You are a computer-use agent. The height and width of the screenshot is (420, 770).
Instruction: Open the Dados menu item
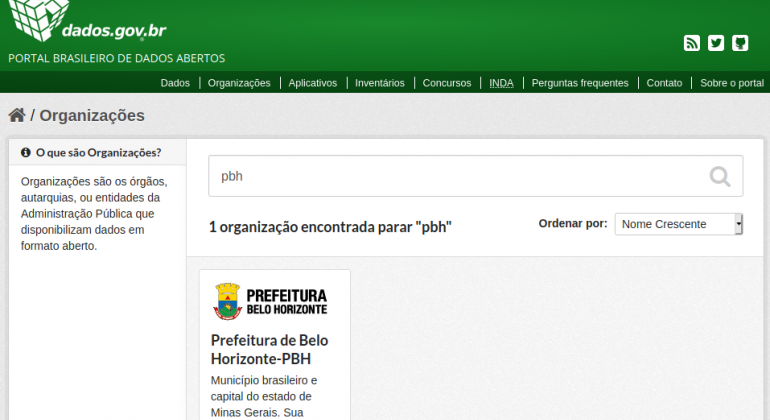pos(175,83)
